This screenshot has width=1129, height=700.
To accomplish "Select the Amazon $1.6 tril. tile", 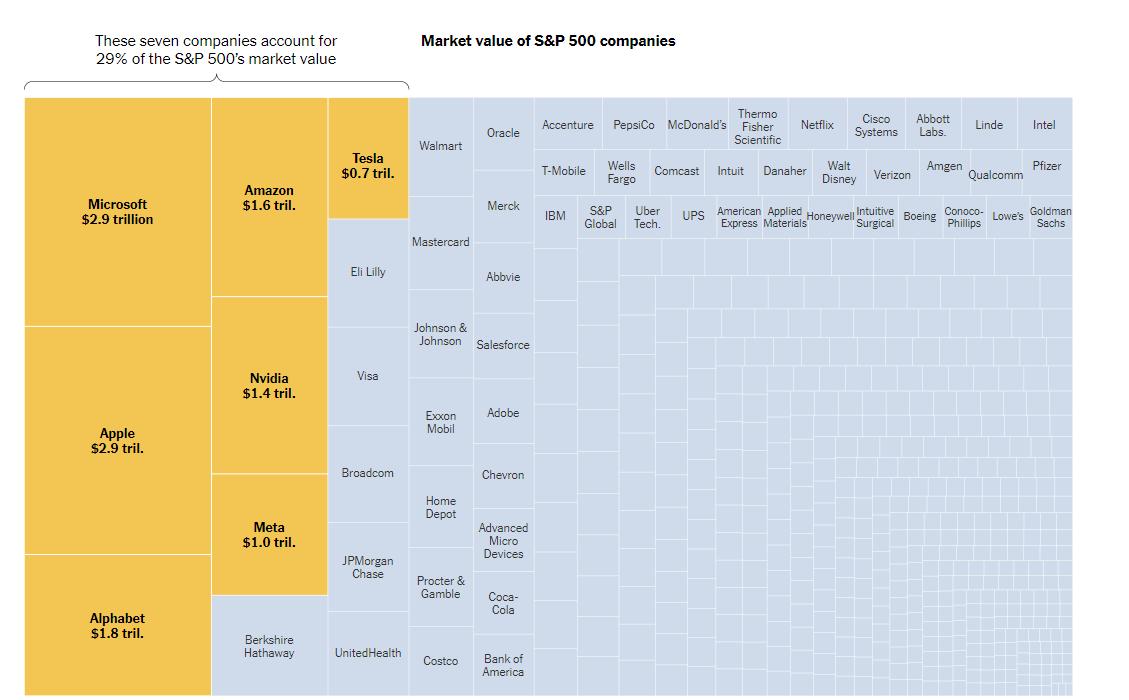I will [269, 197].
